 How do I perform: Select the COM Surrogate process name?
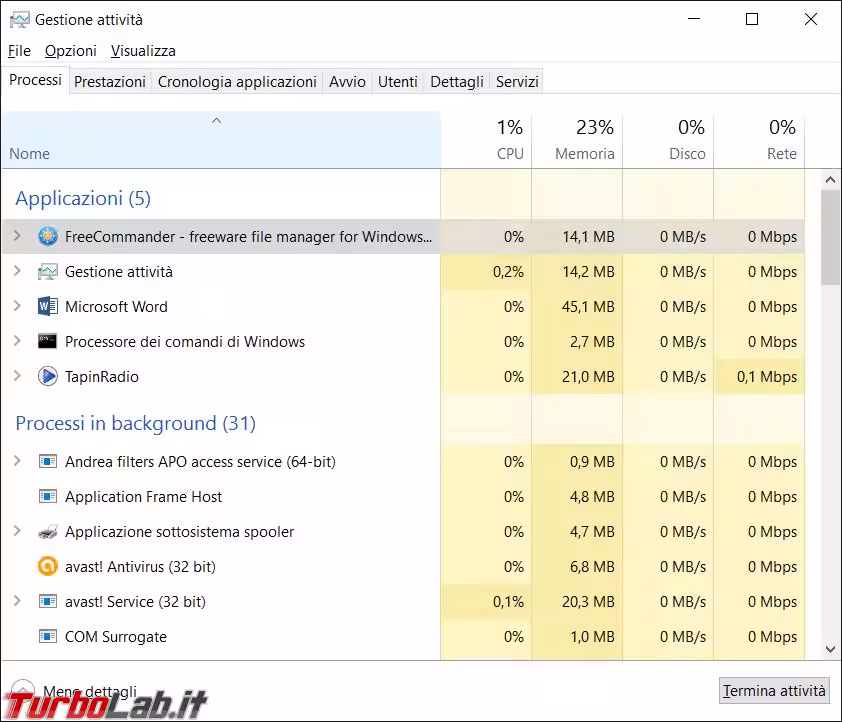point(116,637)
